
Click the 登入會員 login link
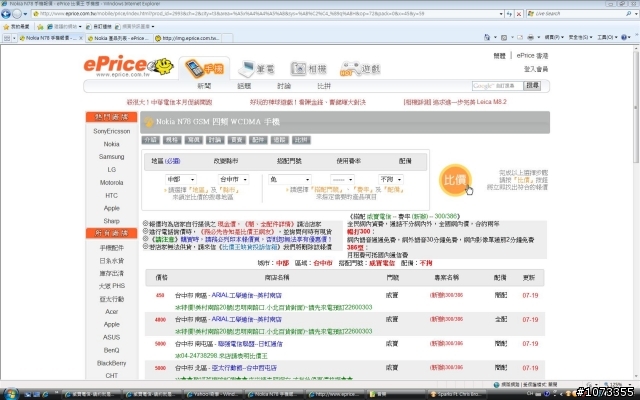pos(536,69)
